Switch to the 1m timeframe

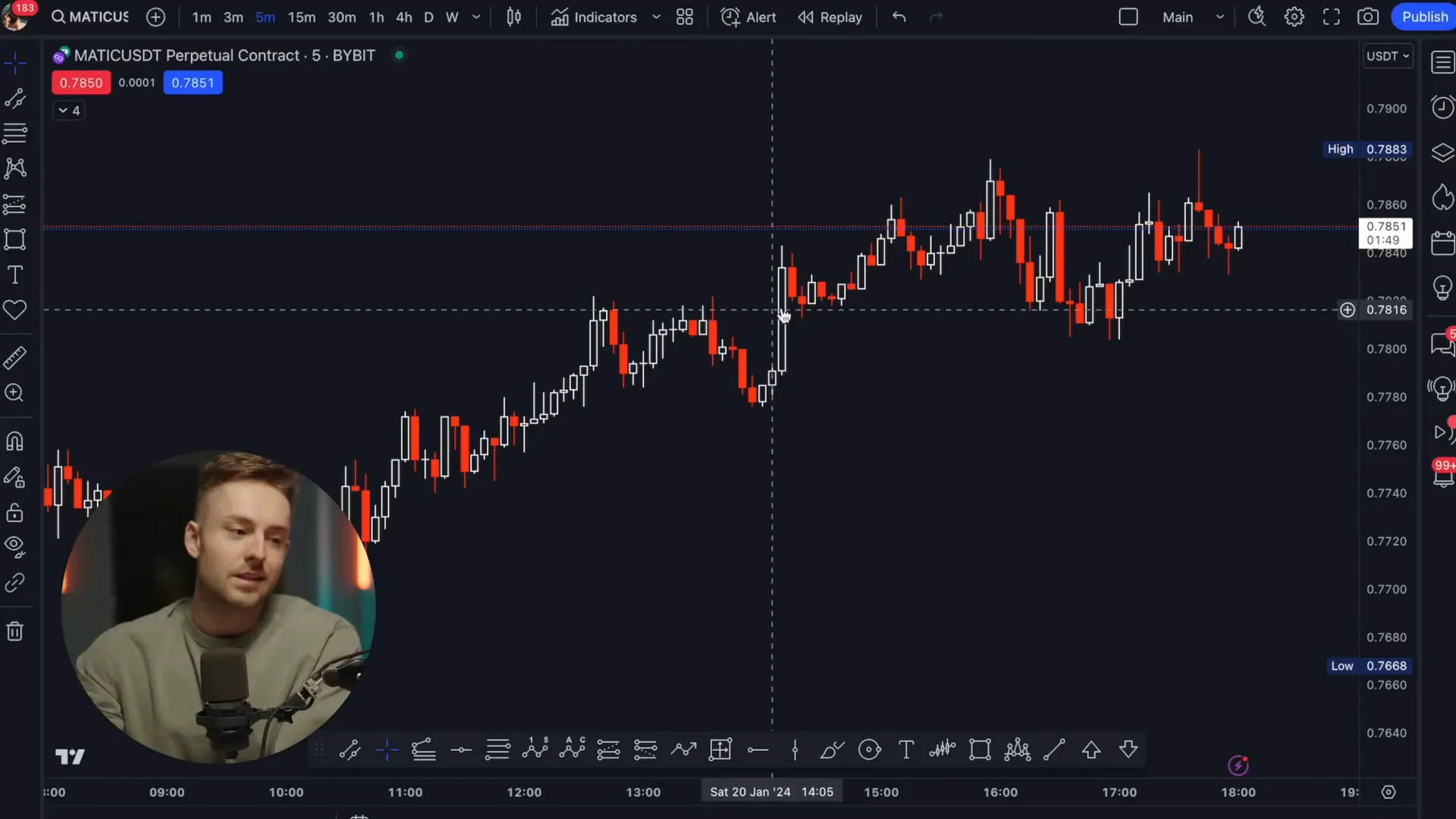[x=202, y=17]
